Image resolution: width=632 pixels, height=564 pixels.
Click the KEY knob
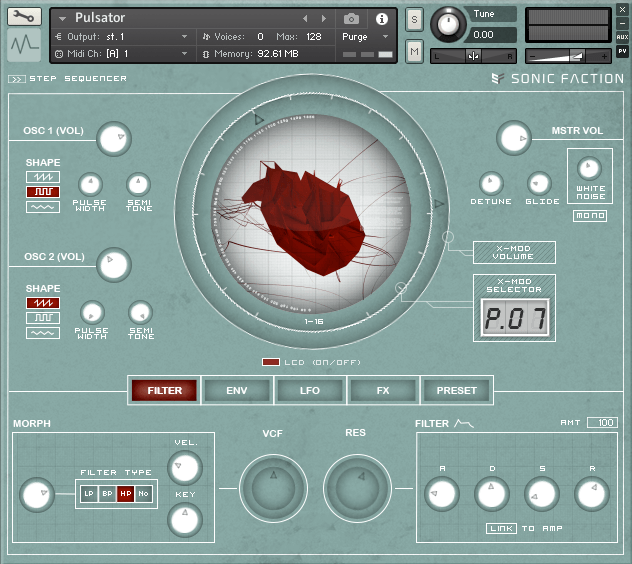[x=185, y=520]
